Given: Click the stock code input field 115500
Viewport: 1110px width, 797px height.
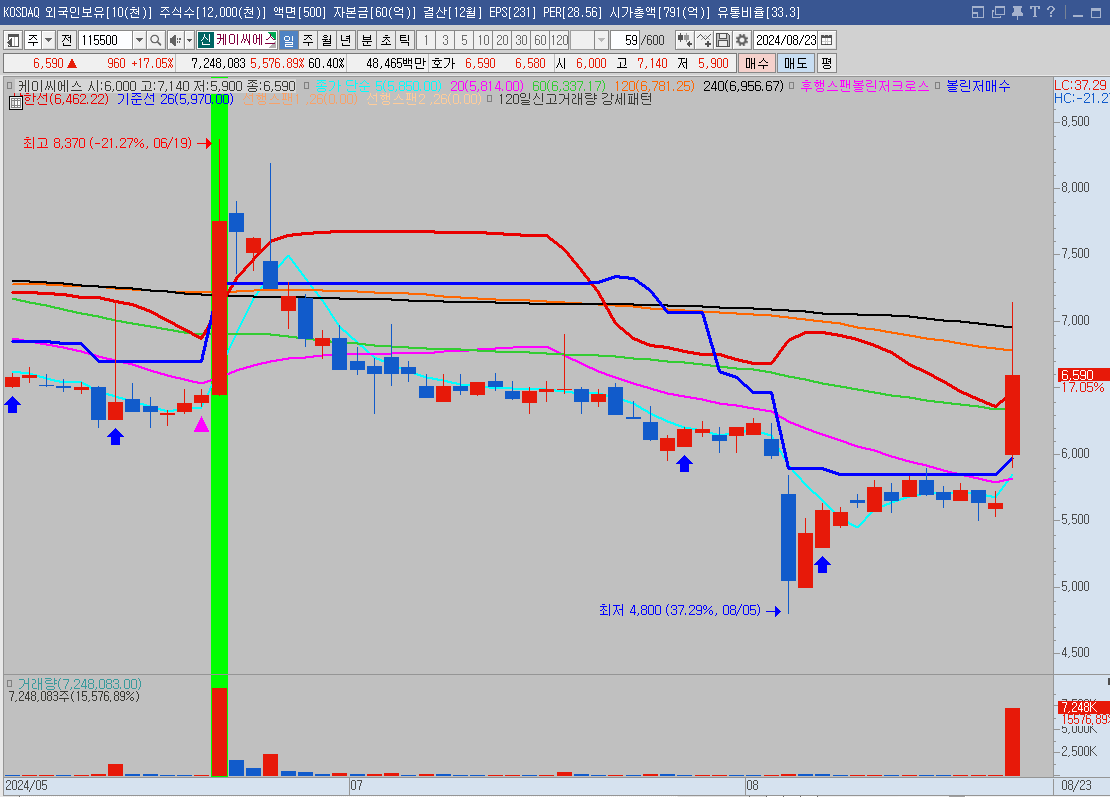Looking at the screenshot, I should (105, 40).
